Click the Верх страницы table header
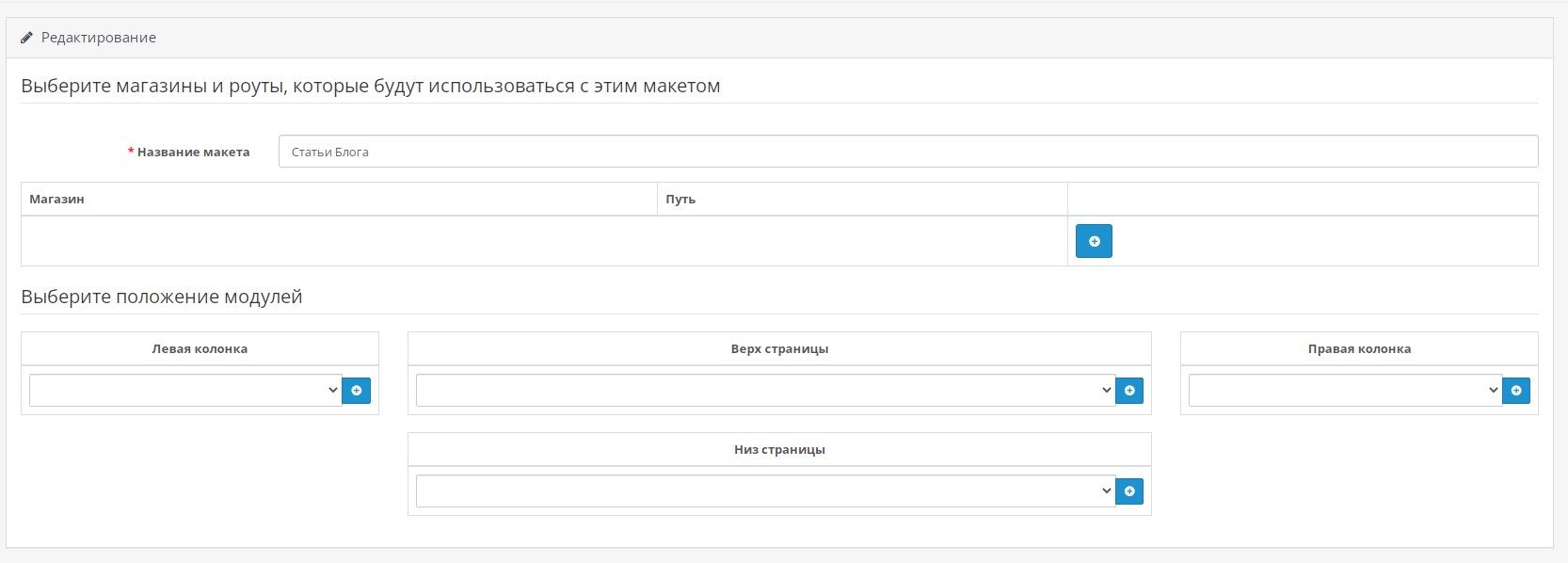 point(779,348)
